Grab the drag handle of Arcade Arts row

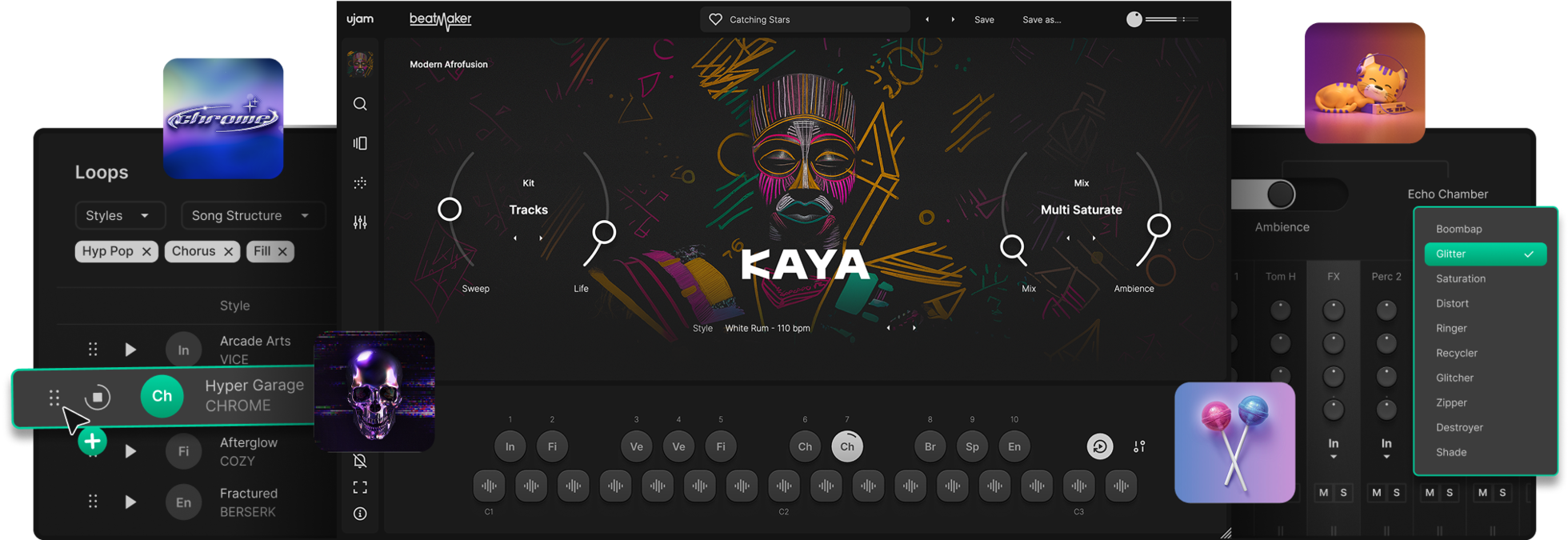[x=93, y=350]
